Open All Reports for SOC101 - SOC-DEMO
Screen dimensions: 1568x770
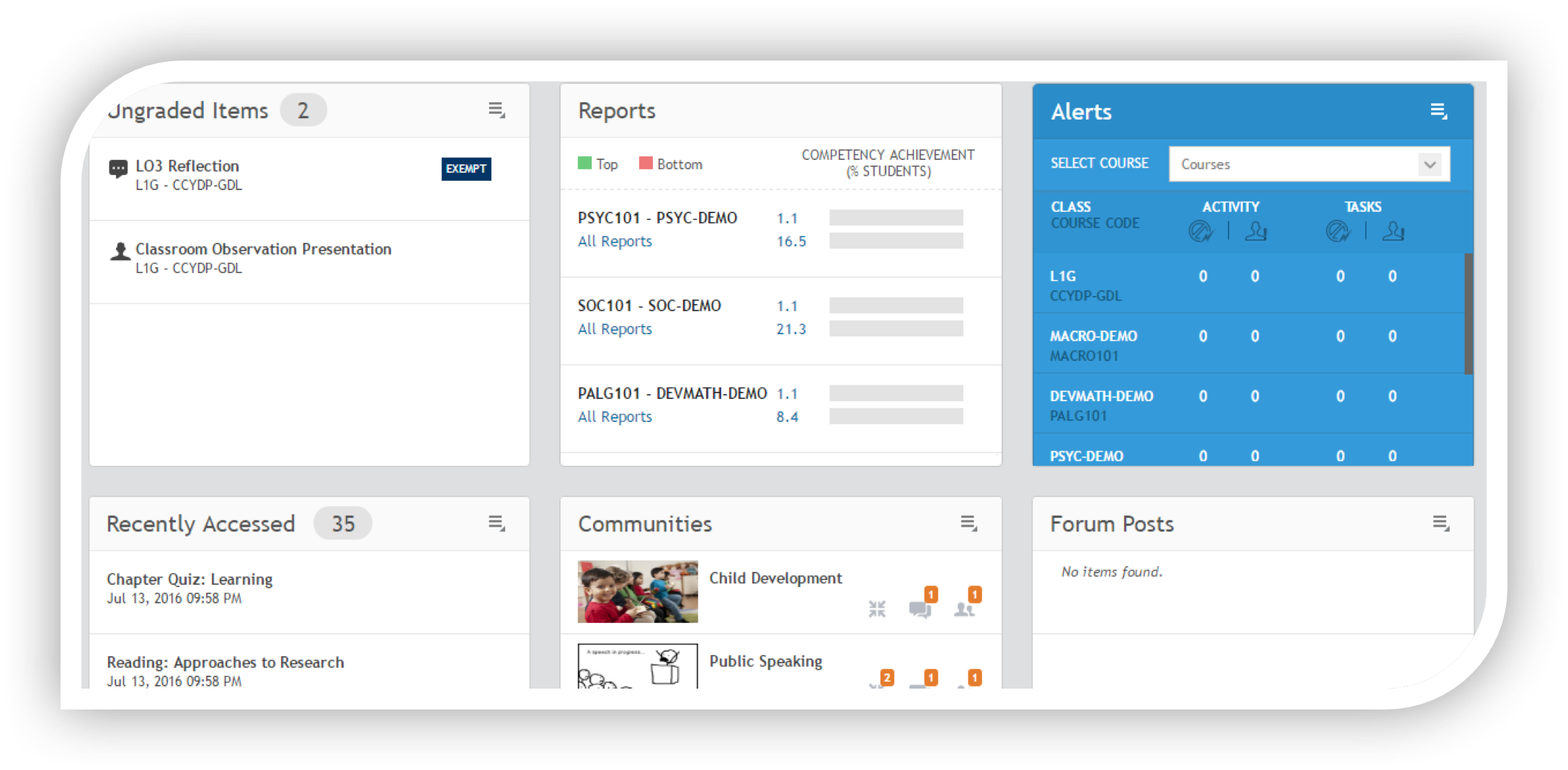coord(615,329)
